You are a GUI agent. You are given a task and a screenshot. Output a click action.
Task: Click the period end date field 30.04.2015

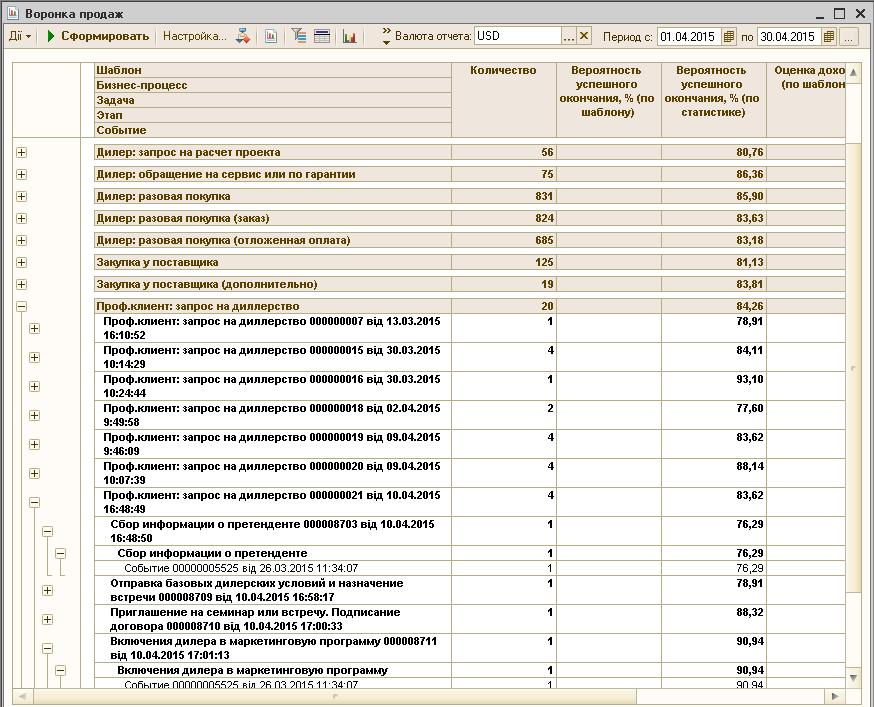click(789, 37)
